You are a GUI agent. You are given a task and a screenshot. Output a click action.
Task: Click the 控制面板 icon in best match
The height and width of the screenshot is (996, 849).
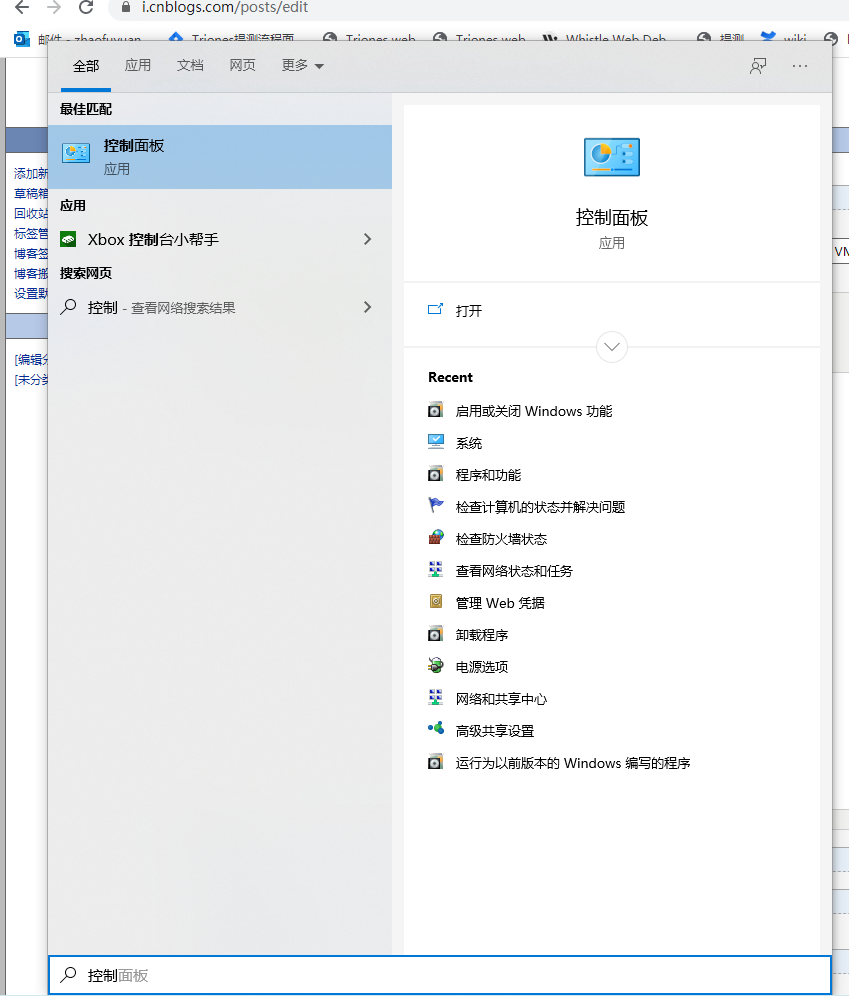(76, 152)
